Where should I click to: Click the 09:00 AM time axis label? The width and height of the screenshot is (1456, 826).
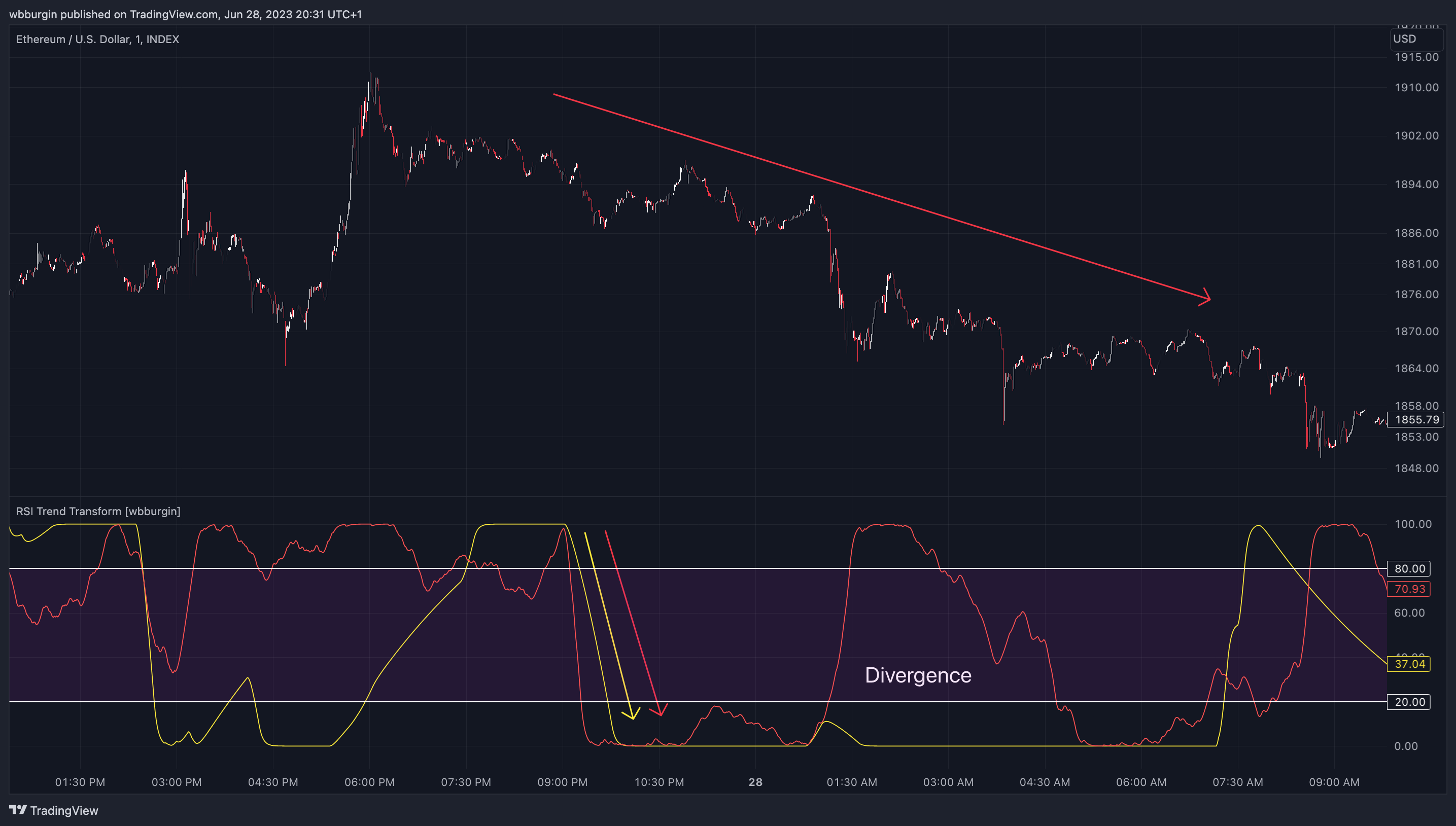click(x=1334, y=782)
